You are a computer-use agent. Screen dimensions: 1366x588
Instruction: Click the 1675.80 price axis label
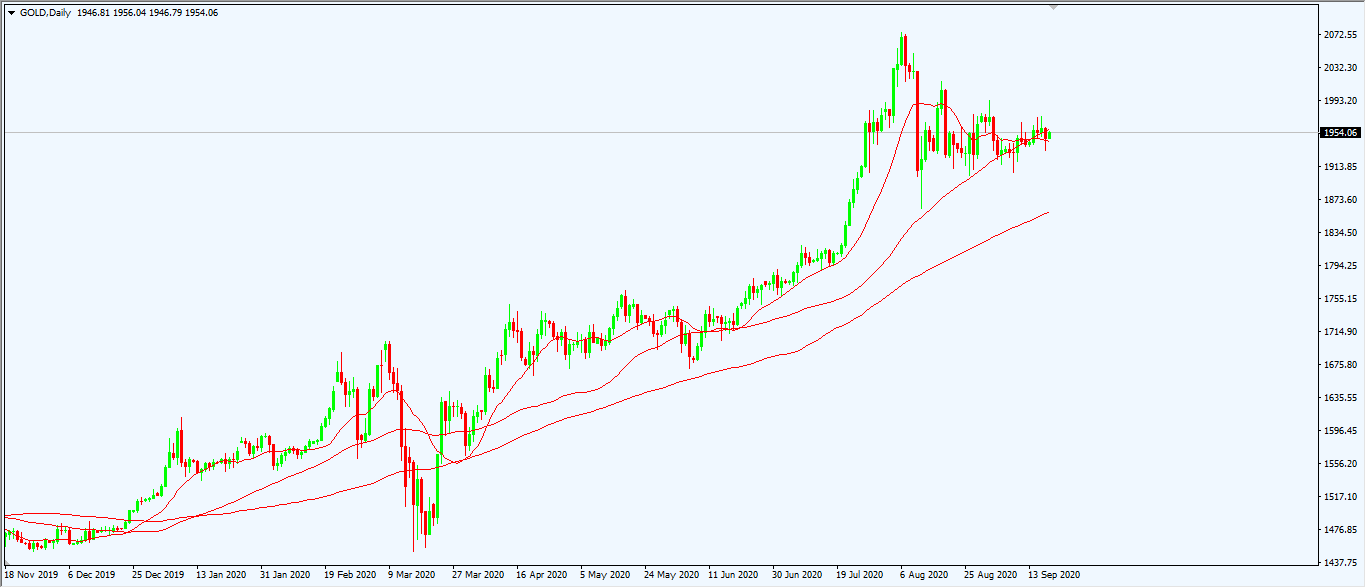[x=1340, y=365]
